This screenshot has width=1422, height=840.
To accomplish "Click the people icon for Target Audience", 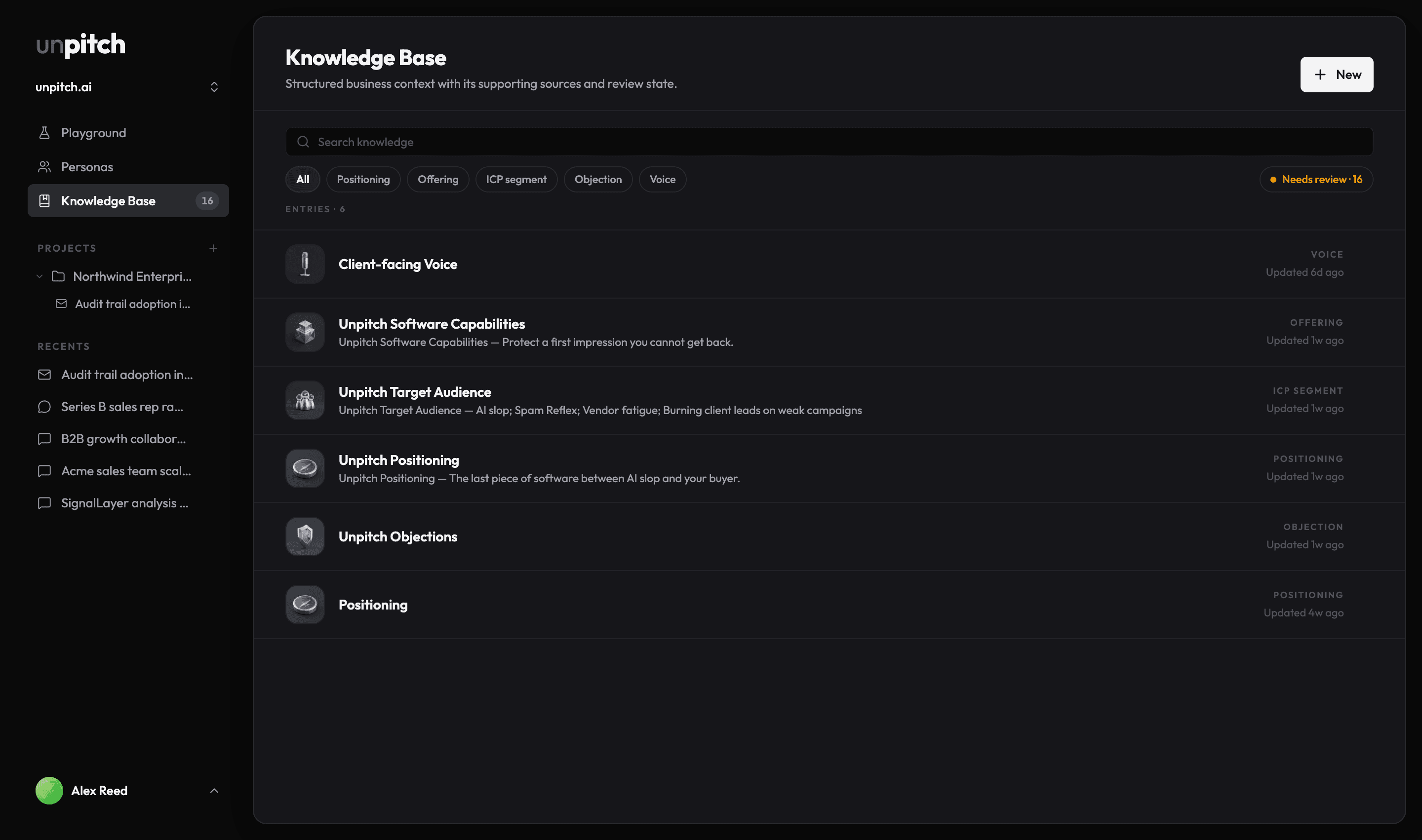I will tap(305, 400).
